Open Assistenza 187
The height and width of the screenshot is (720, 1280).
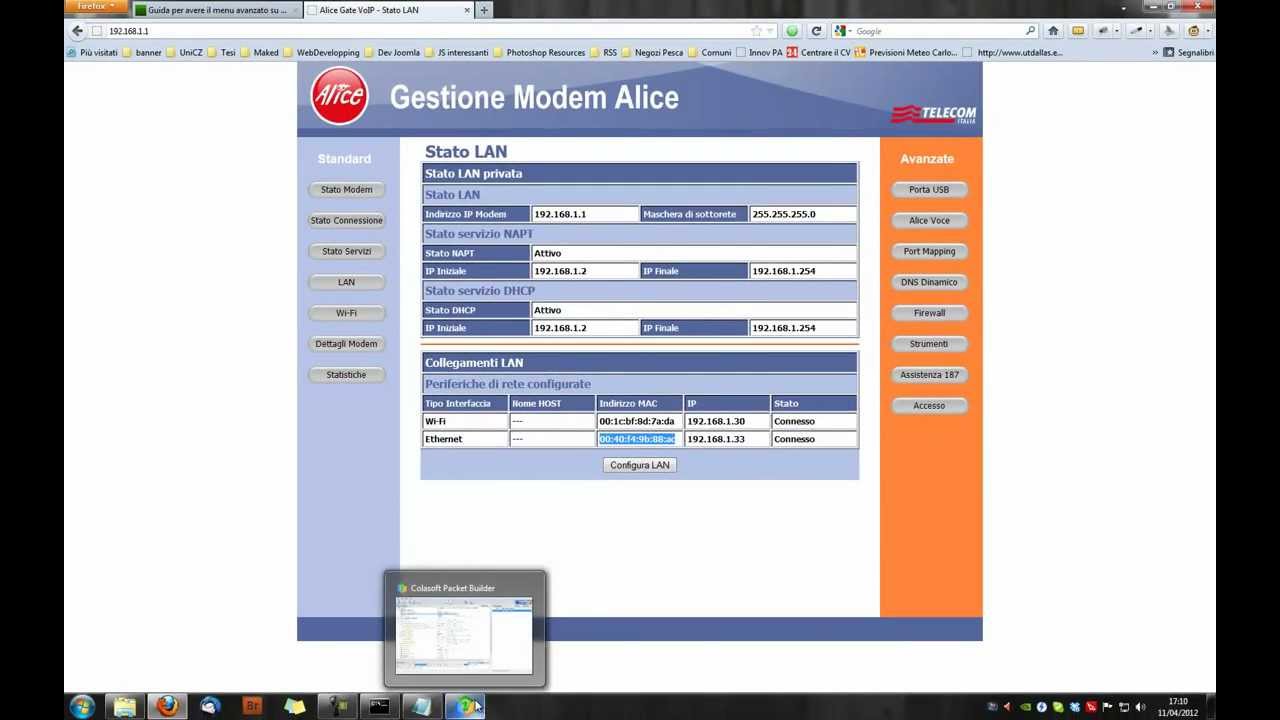pyautogui.click(x=929, y=375)
